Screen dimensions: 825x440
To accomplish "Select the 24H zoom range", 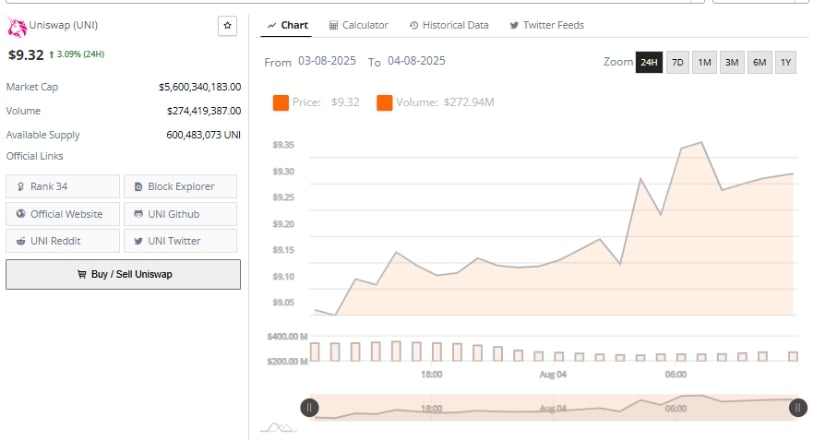I will pyautogui.click(x=649, y=62).
